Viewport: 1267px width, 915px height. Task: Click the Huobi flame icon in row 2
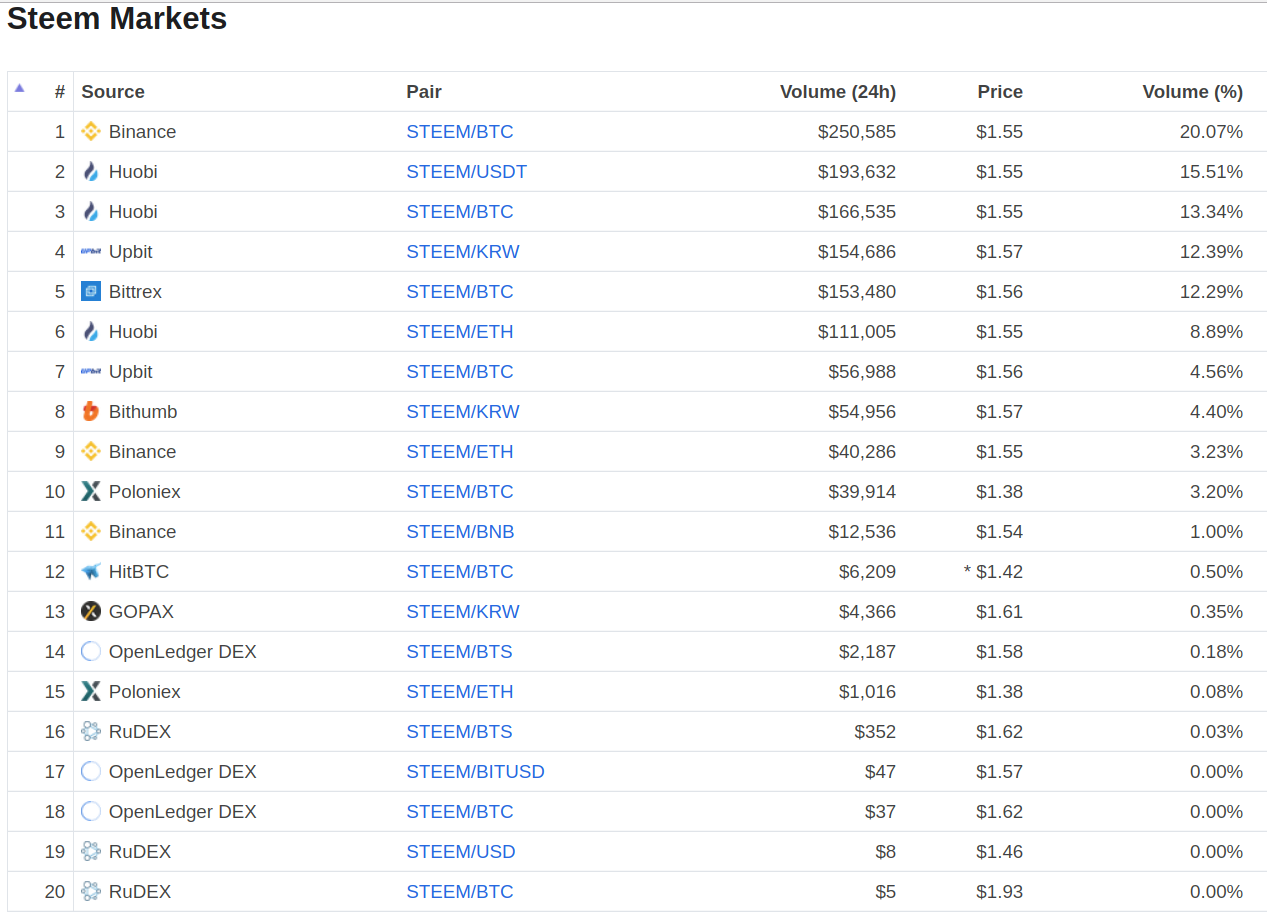(91, 171)
